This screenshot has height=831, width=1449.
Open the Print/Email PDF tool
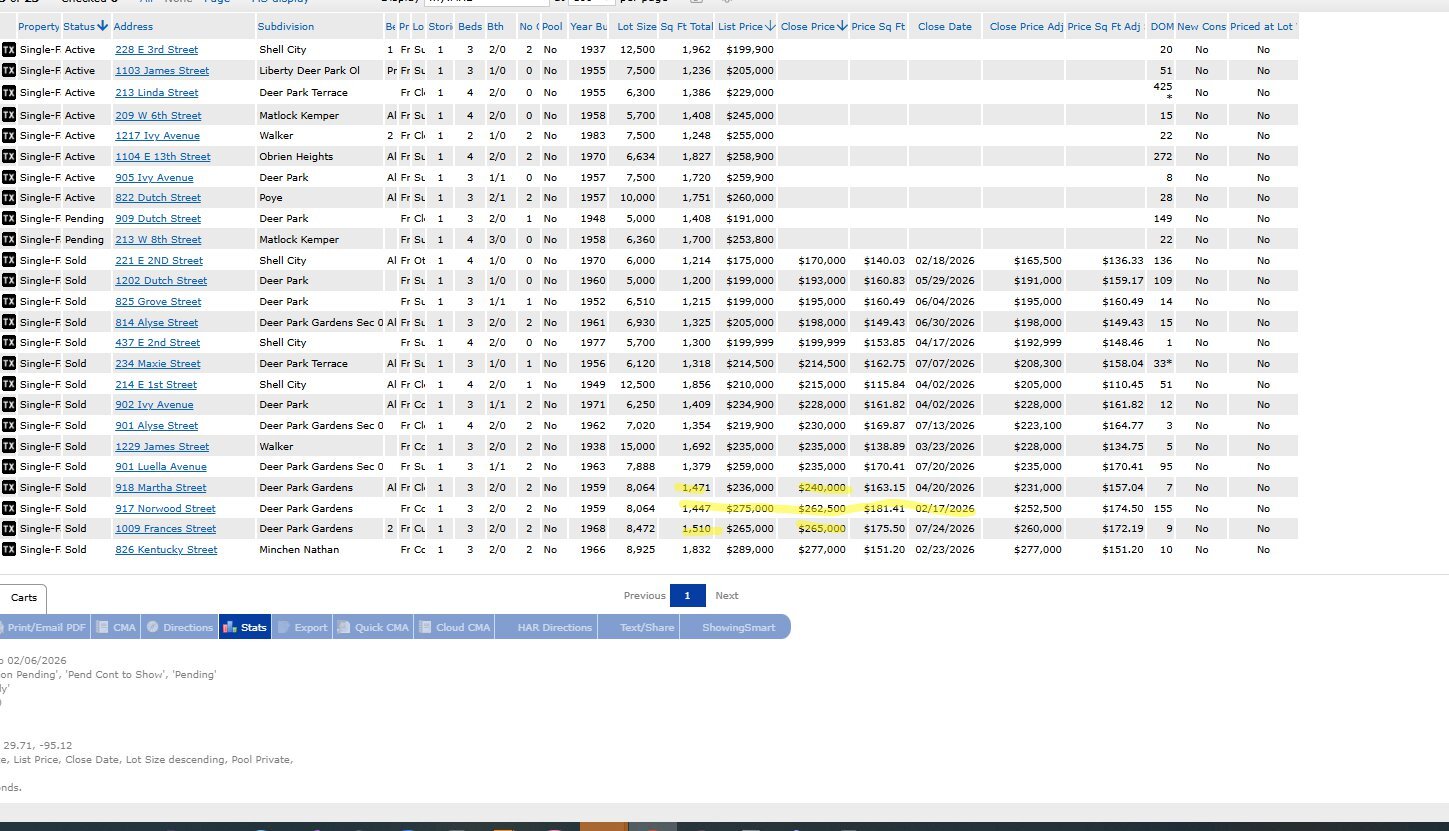[x=45, y=627]
